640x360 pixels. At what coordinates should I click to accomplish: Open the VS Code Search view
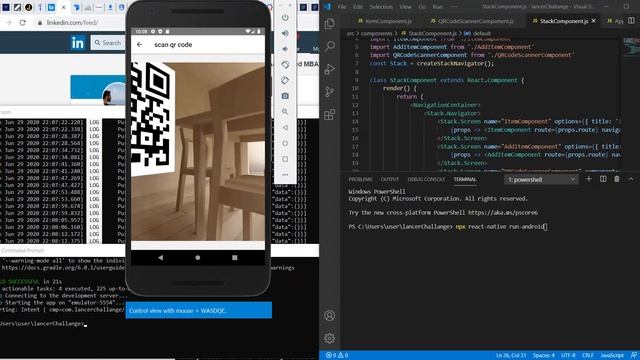[x=329, y=46]
